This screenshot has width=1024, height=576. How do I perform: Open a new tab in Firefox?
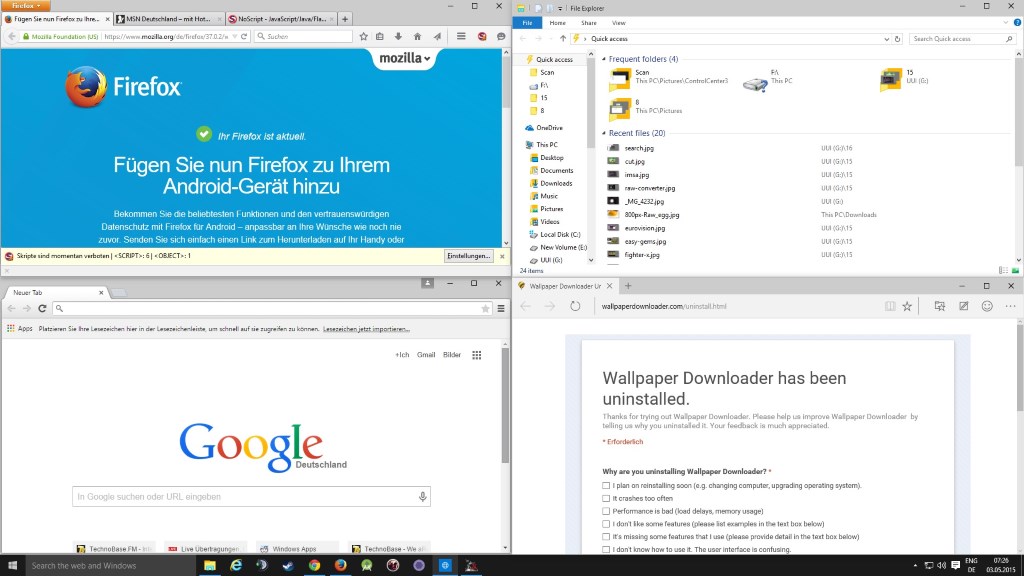[345, 19]
